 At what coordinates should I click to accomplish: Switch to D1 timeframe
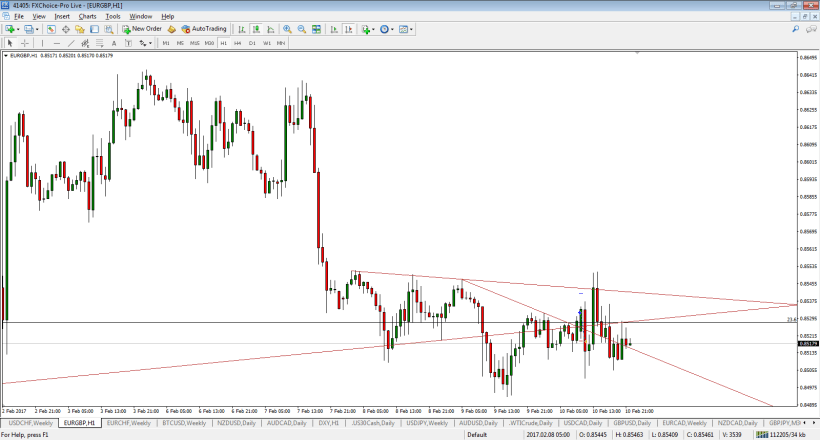[252, 43]
